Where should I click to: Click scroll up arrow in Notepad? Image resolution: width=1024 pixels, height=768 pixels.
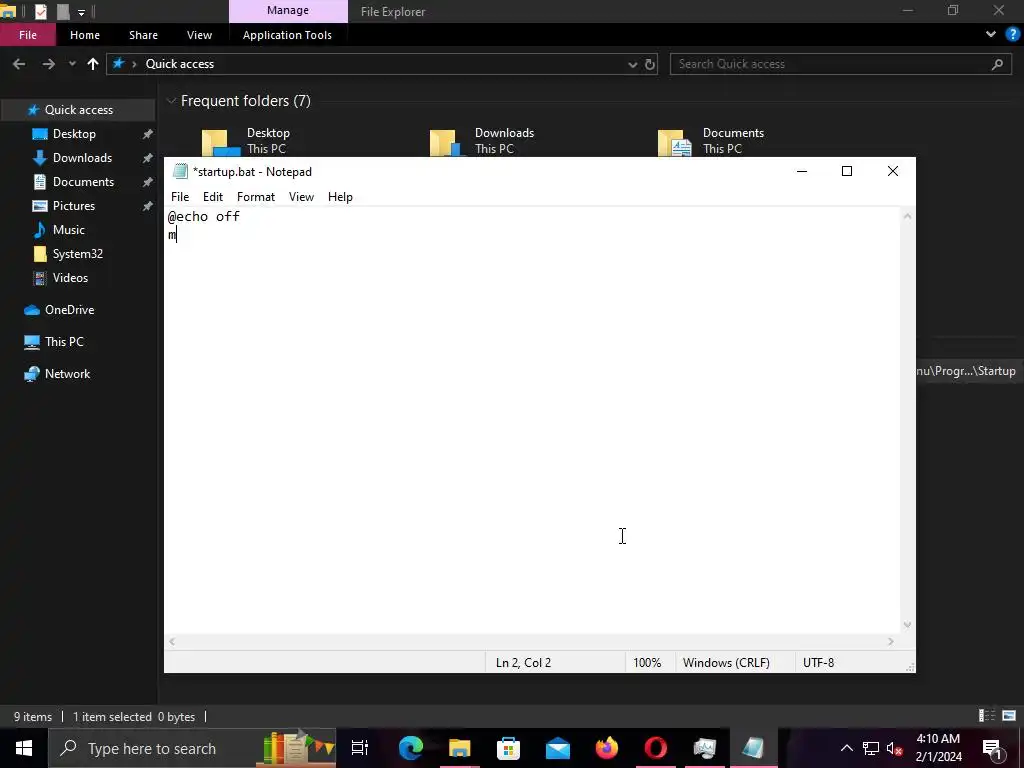click(x=907, y=216)
